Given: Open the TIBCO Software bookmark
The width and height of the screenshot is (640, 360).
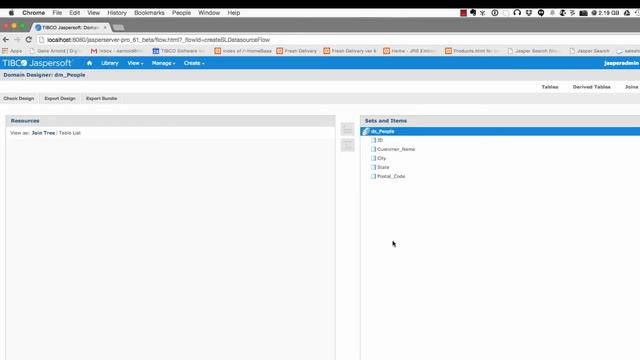Looking at the screenshot, I should point(178,51).
